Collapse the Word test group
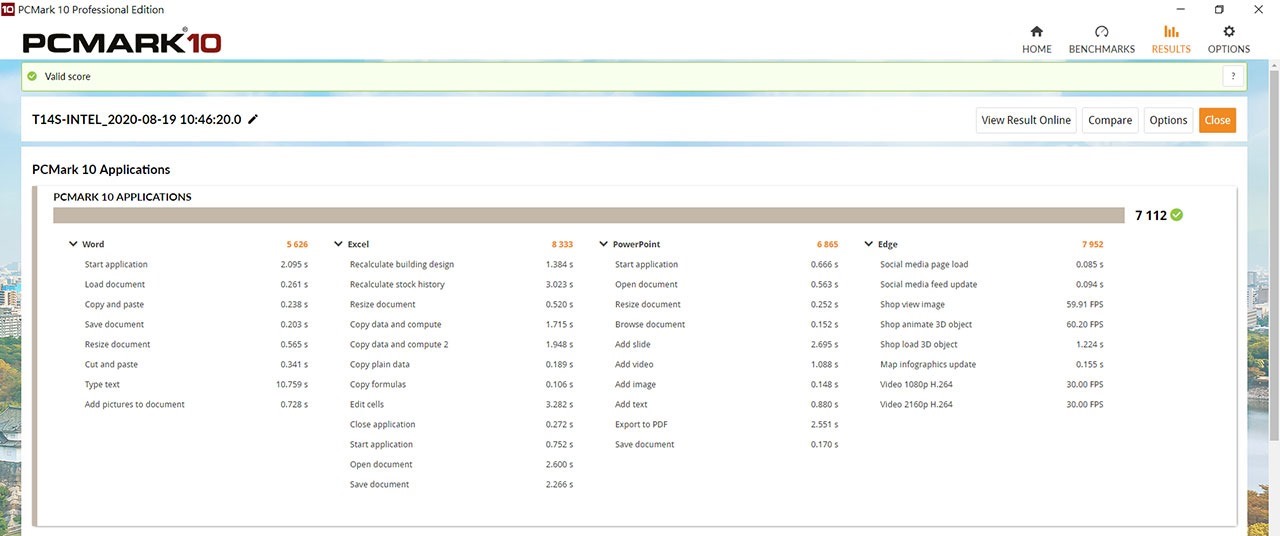The width and height of the screenshot is (1280, 536). pyautogui.click(x=73, y=244)
